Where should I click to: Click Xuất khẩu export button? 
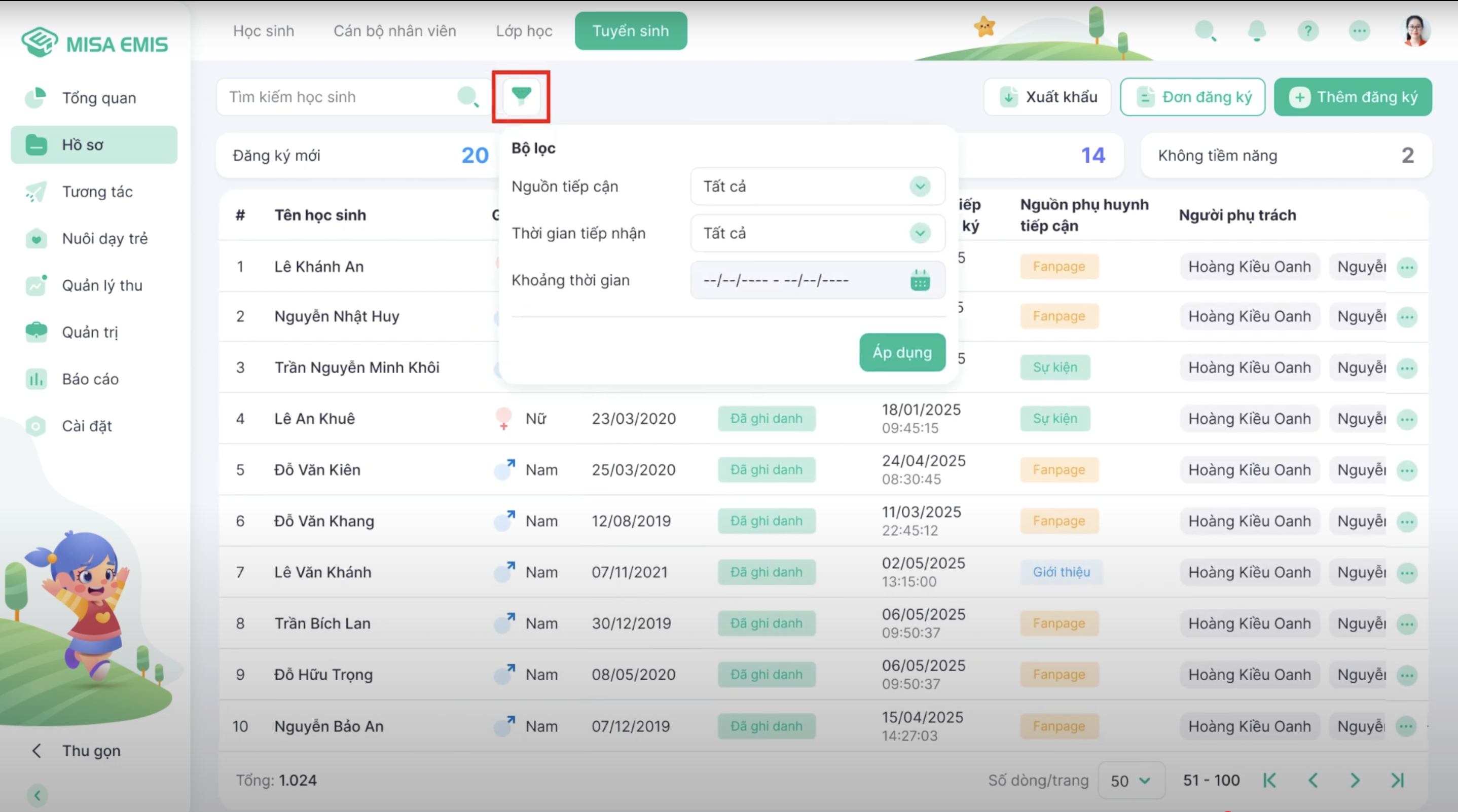[x=1048, y=97]
